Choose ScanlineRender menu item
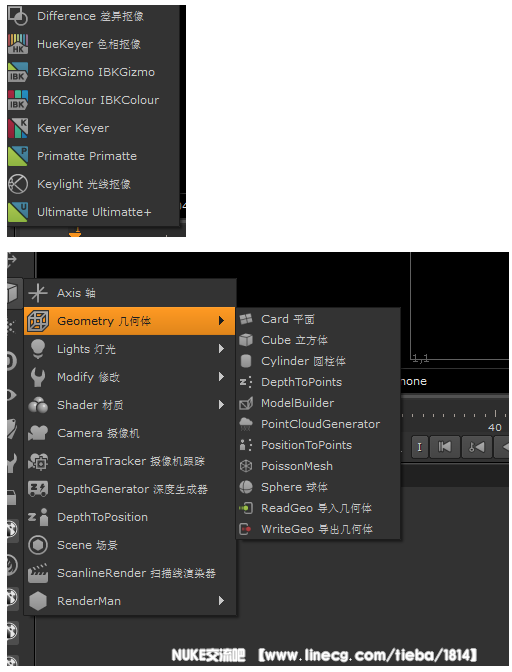This screenshot has height=672, width=512. tap(130, 573)
